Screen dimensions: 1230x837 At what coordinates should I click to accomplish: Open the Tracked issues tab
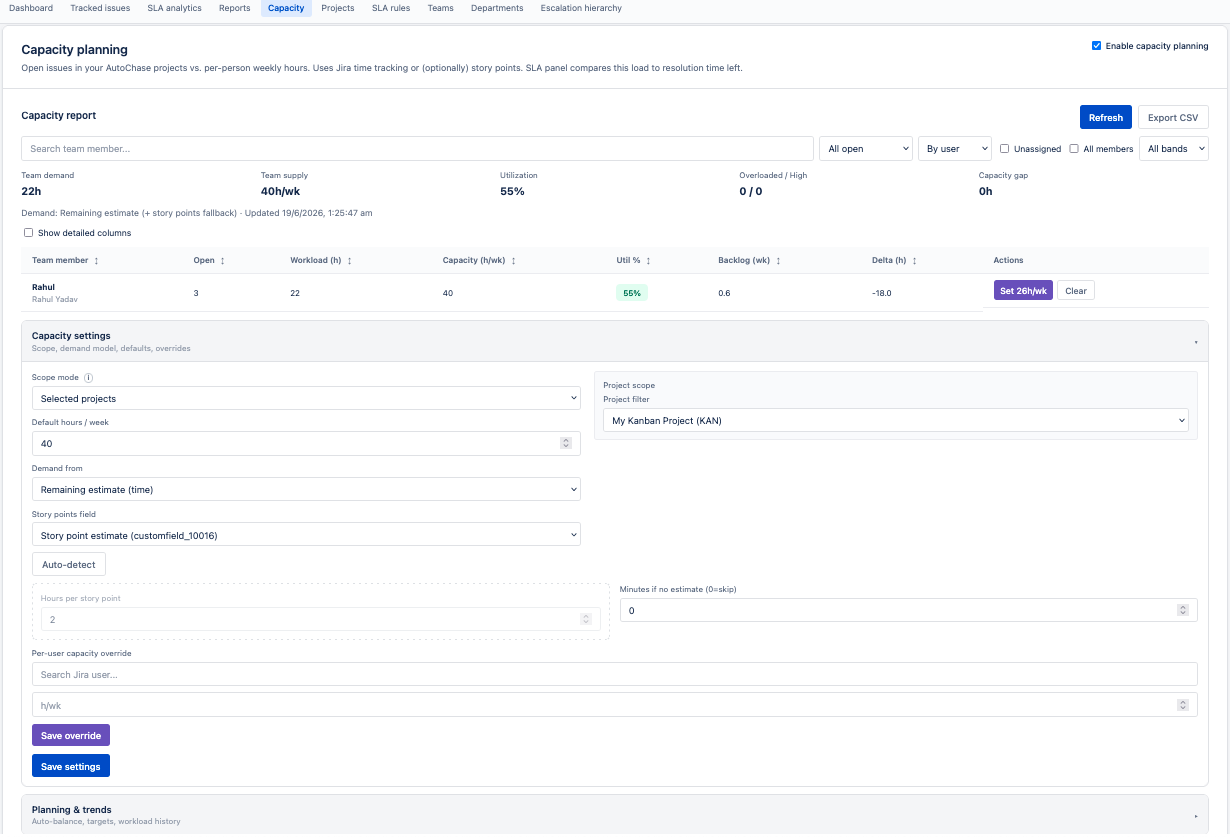click(x=100, y=8)
